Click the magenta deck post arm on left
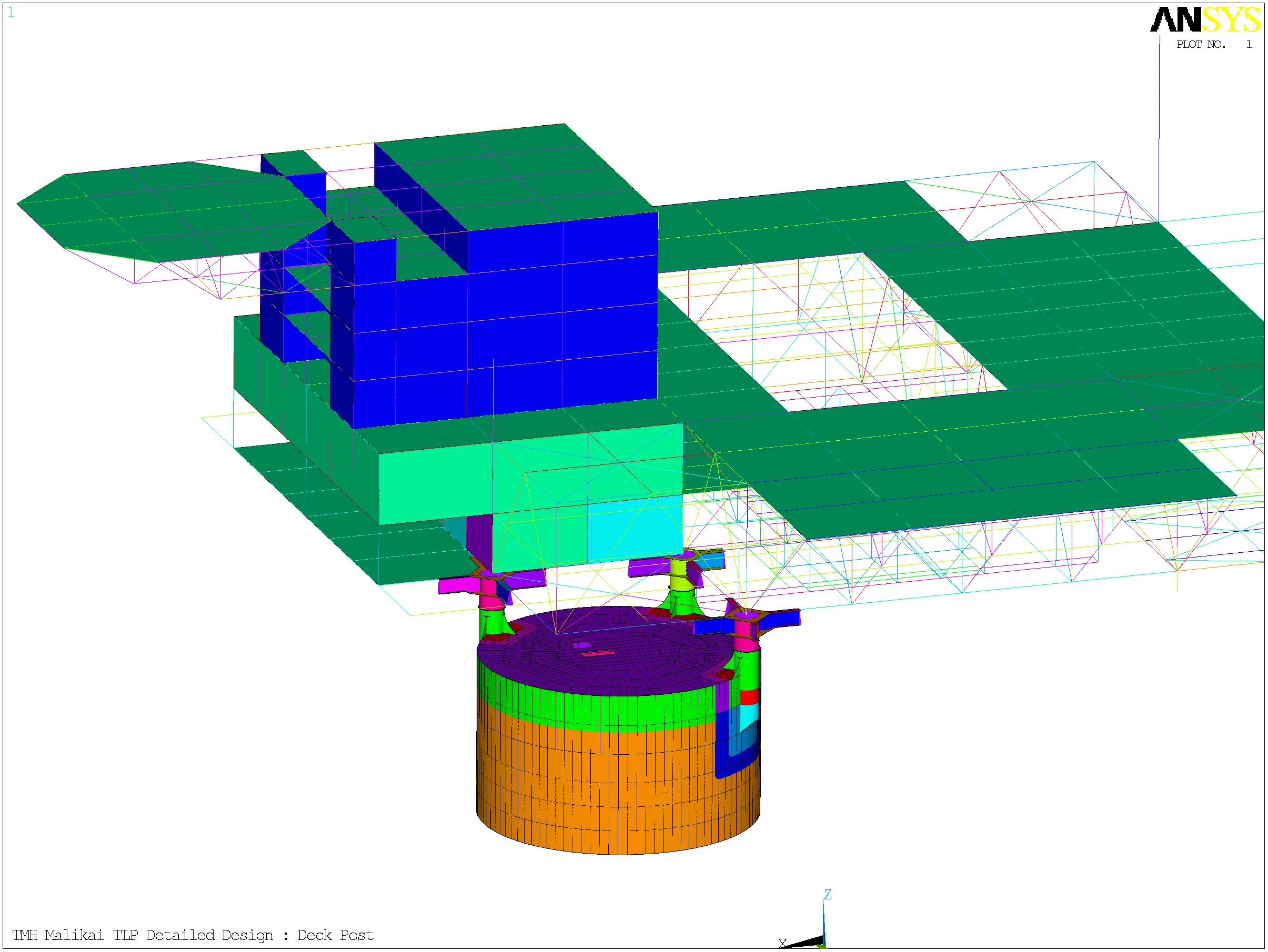Viewport: 1268px width, 952px height. click(459, 586)
